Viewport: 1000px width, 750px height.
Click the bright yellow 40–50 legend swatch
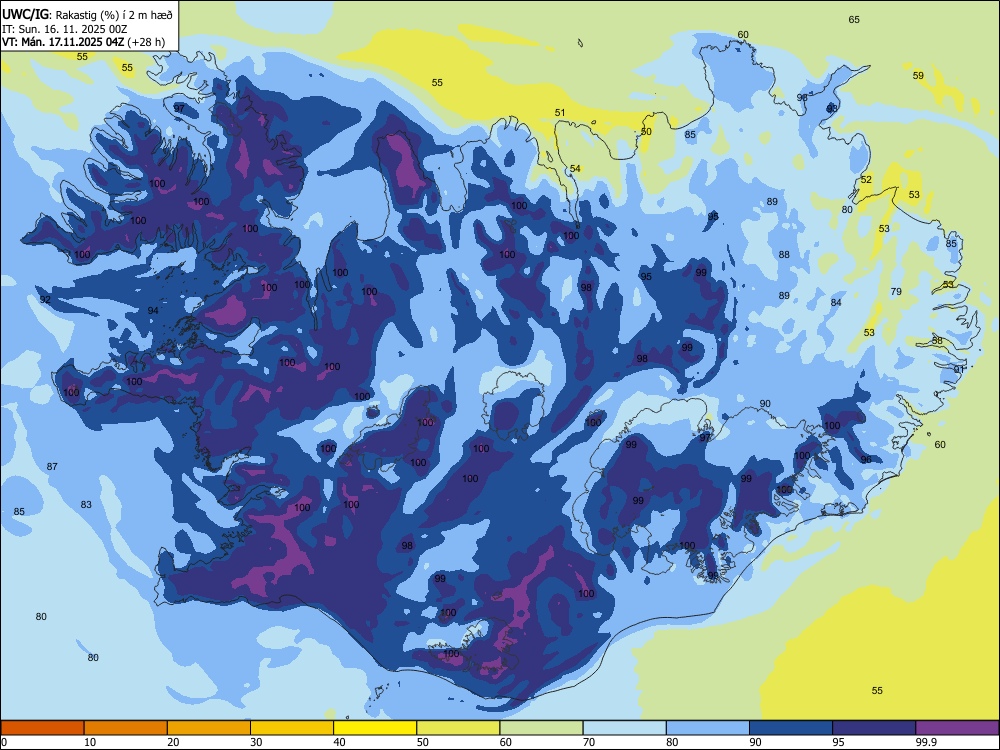375,728
